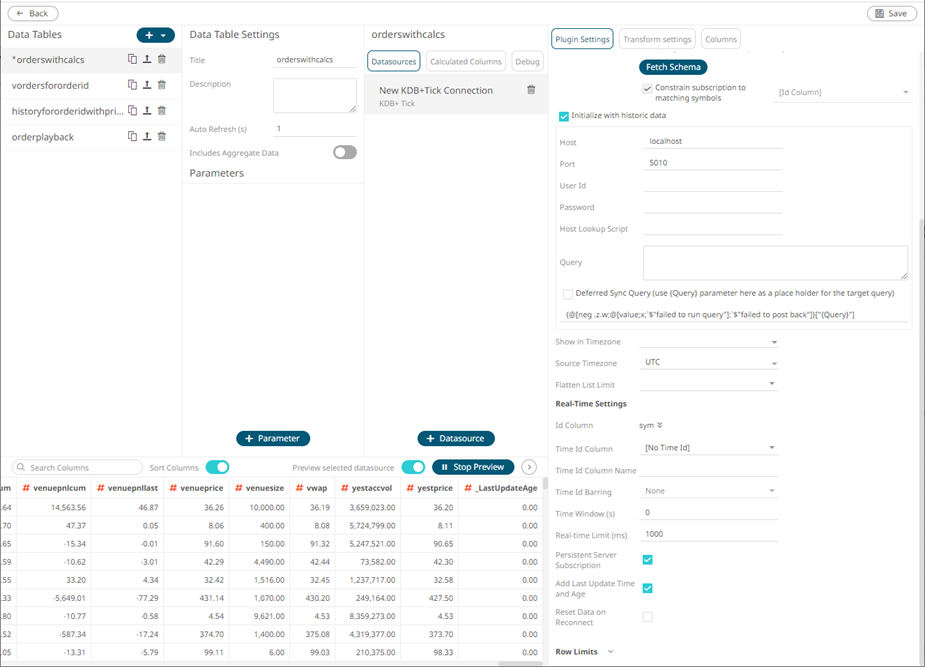Toggle Includes Aggregate Data switch
Image resolution: width=925 pixels, height=667 pixels.
(x=345, y=152)
